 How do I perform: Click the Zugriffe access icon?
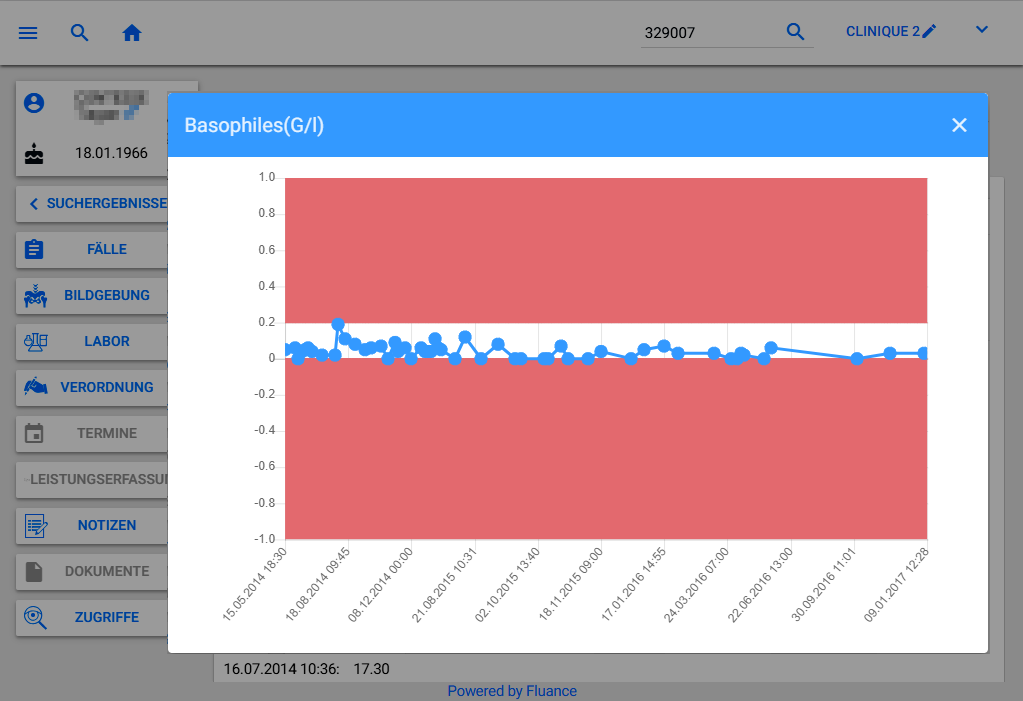35,617
